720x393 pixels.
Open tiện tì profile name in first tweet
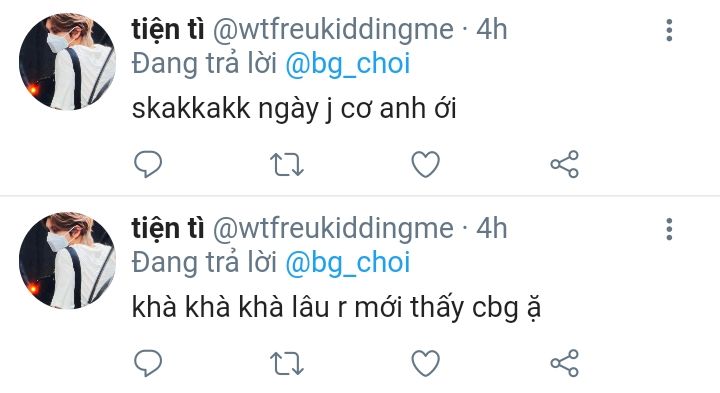click(168, 30)
